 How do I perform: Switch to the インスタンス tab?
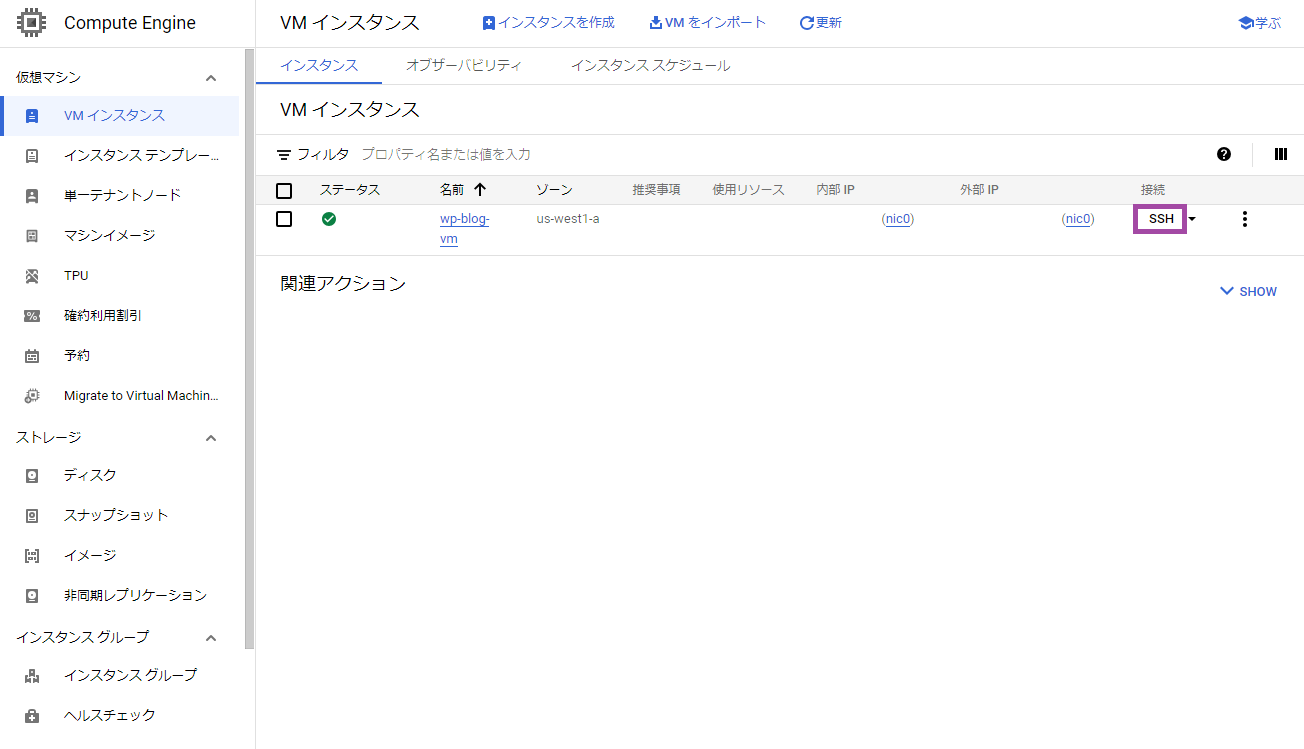(x=319, y=65)
